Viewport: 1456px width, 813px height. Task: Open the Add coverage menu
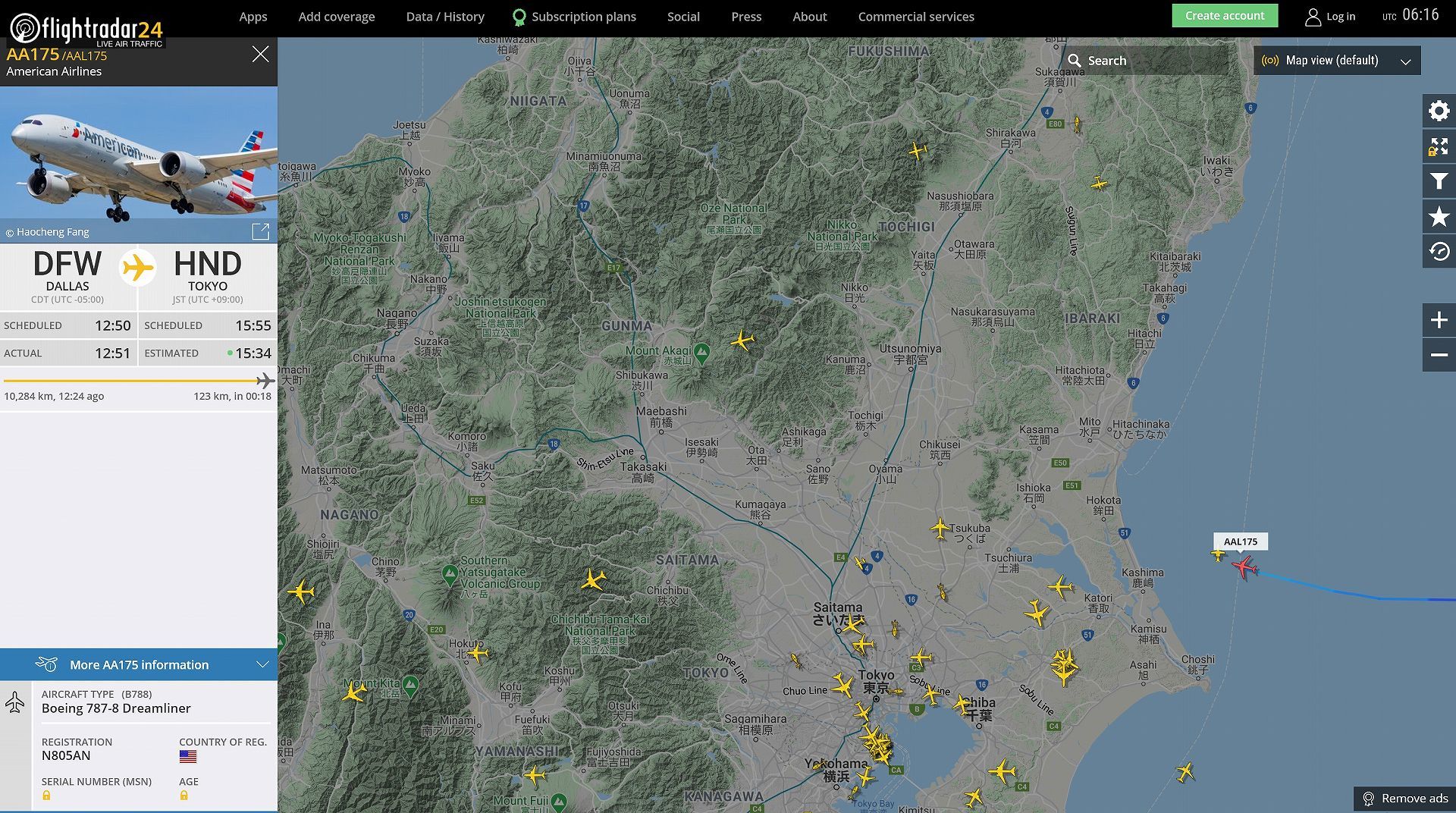(x=337, y=17)
